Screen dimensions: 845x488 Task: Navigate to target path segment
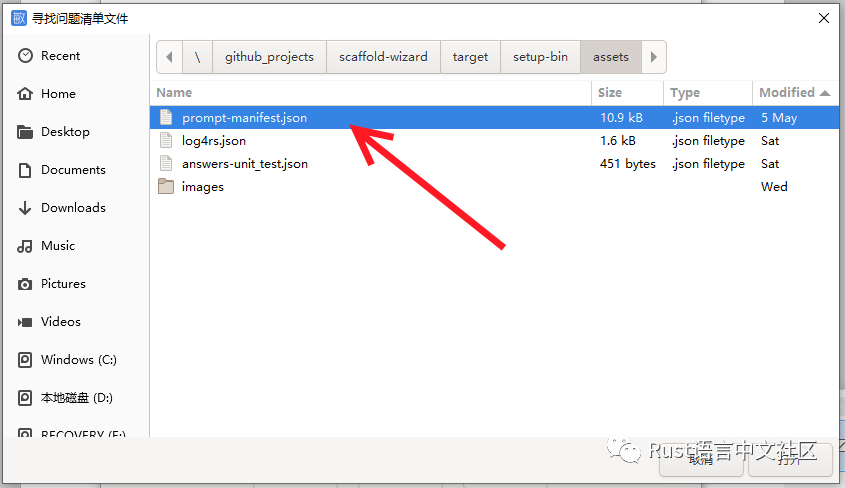pyautogui.click(x=470, y=57)
